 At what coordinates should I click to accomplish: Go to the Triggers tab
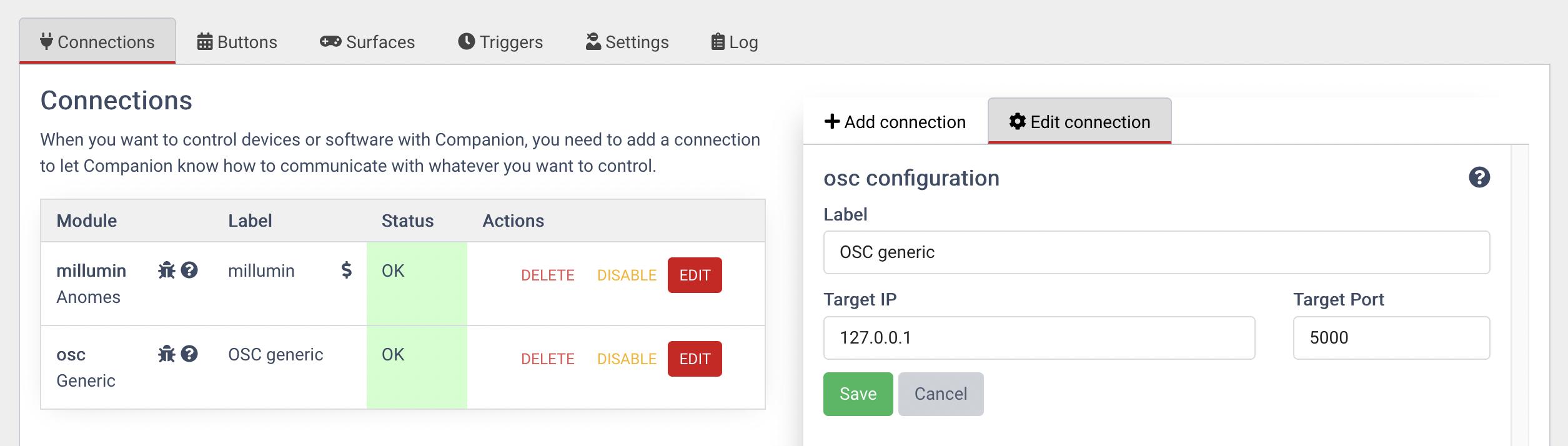click(500, 42)
